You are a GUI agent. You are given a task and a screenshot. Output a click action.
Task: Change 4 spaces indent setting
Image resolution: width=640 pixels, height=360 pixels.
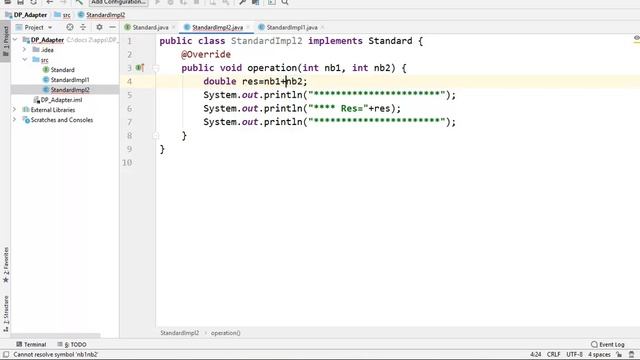[599, 354]
